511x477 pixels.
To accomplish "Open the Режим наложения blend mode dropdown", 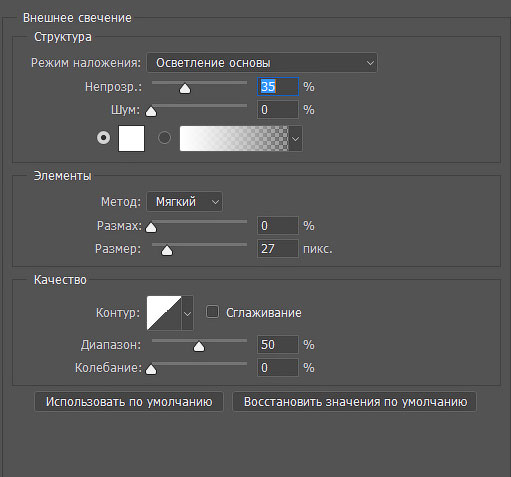I will (262, 63).
